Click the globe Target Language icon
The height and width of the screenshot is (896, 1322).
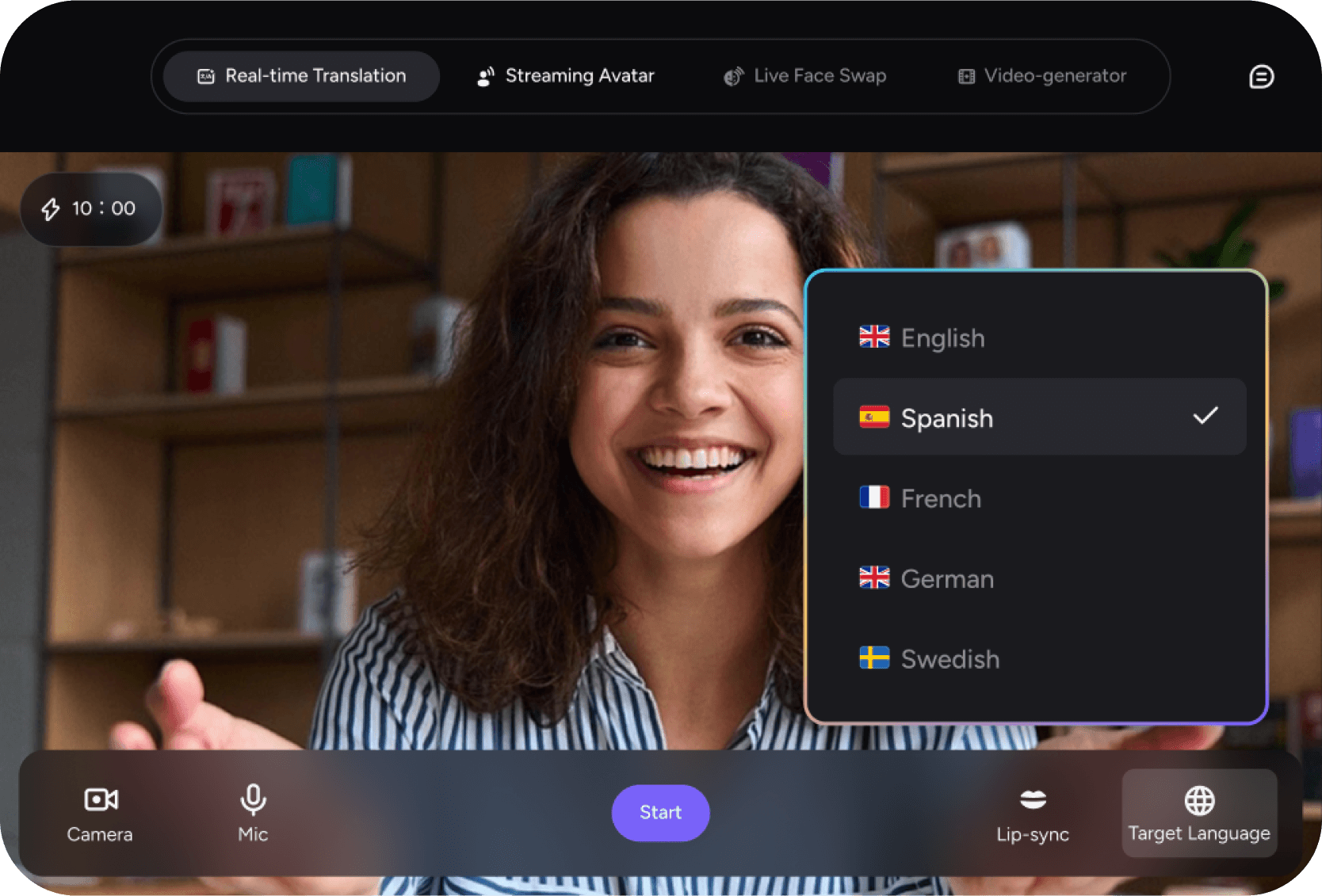tap(1199, 800)
